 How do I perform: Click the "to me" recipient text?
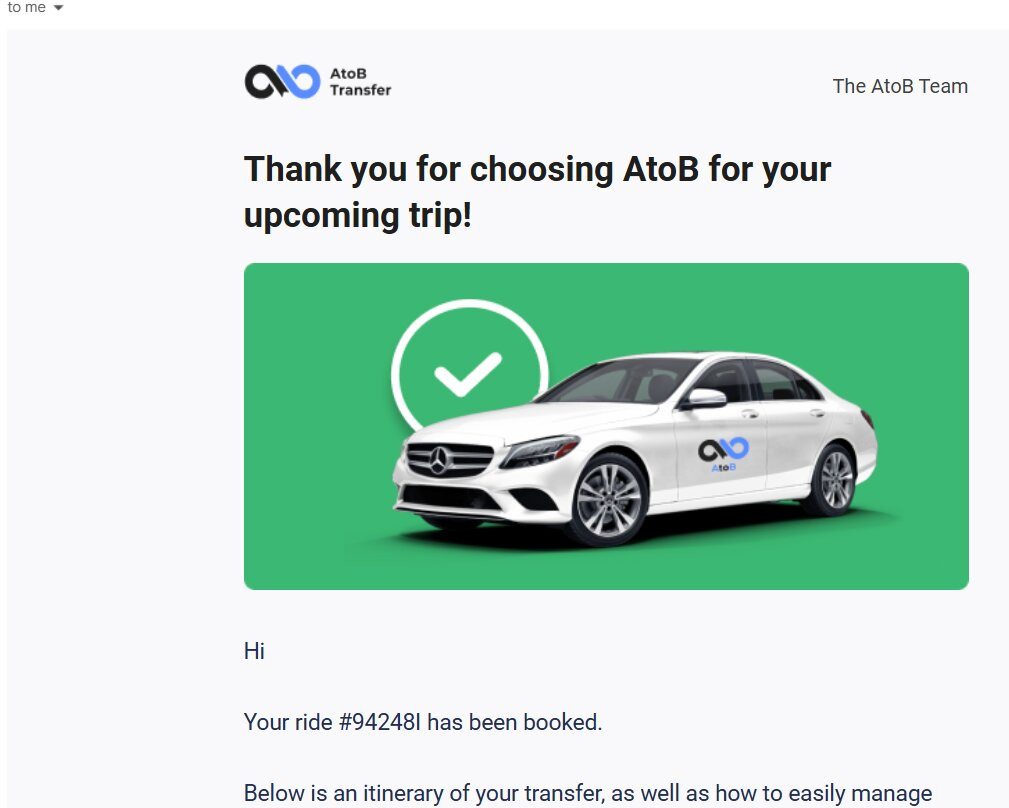[x=26, y=8]
